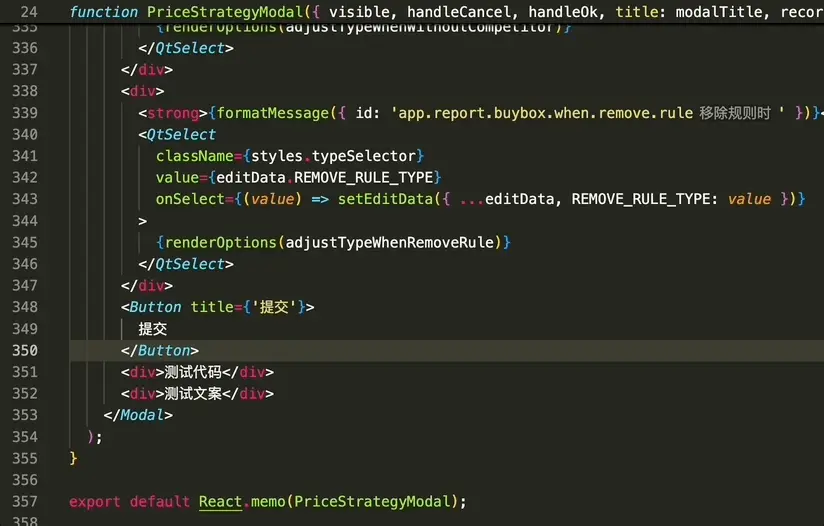Click the title attribute on line 348
The height and width of the screenshot is (526, 824).
coord(212,307)
